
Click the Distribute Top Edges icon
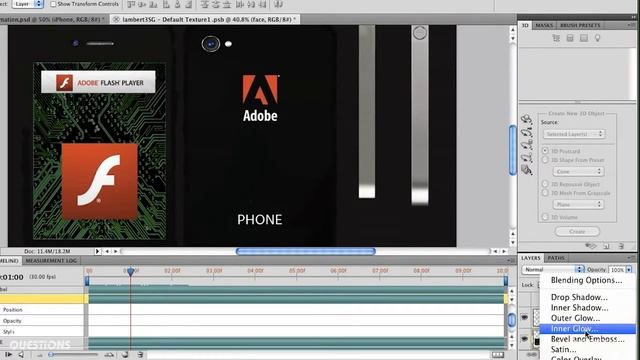(x=205, y=4)
